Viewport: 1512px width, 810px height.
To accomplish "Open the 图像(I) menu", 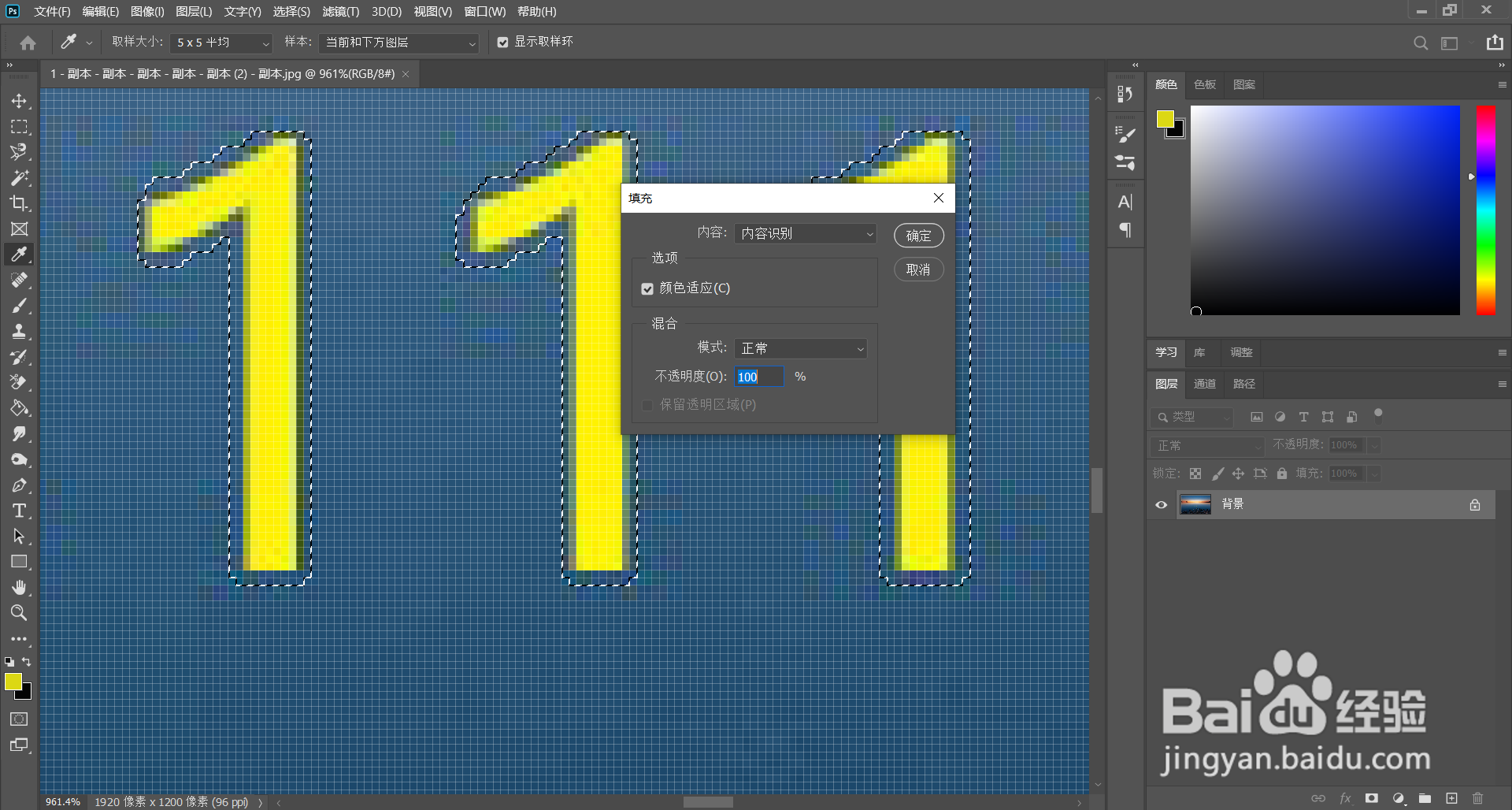I will point(147,12).
